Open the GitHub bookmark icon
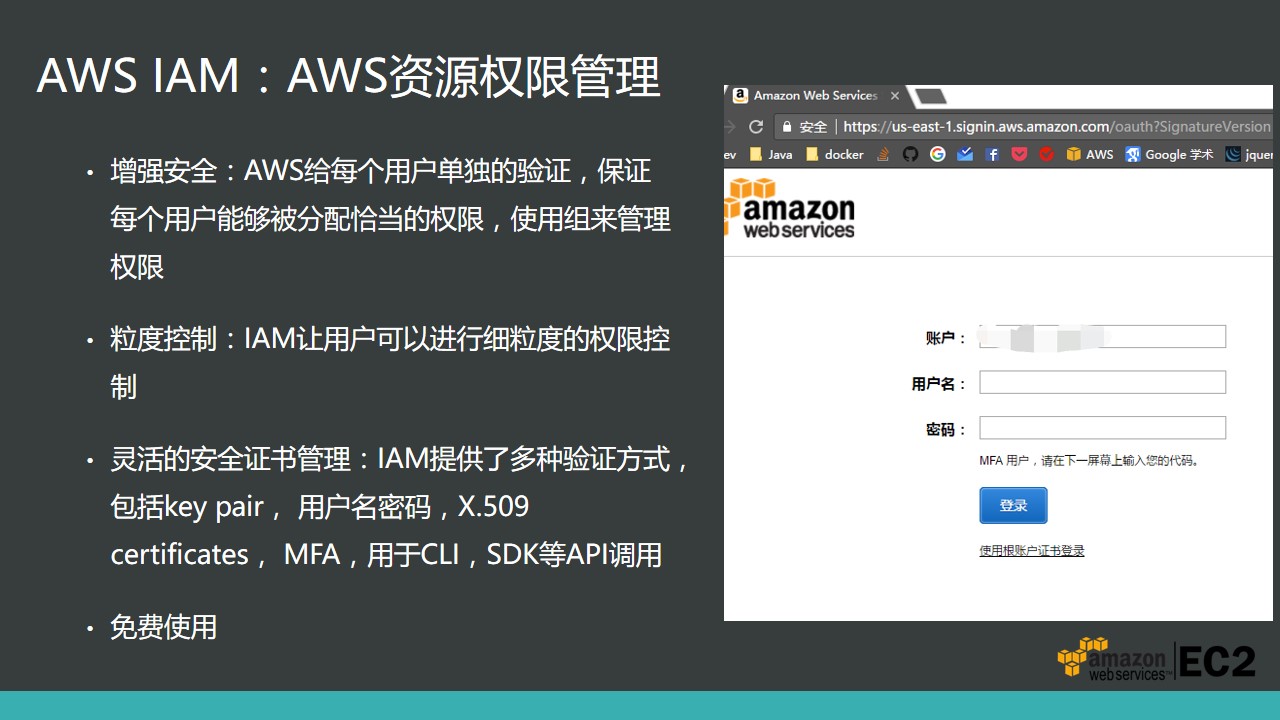 910,154
